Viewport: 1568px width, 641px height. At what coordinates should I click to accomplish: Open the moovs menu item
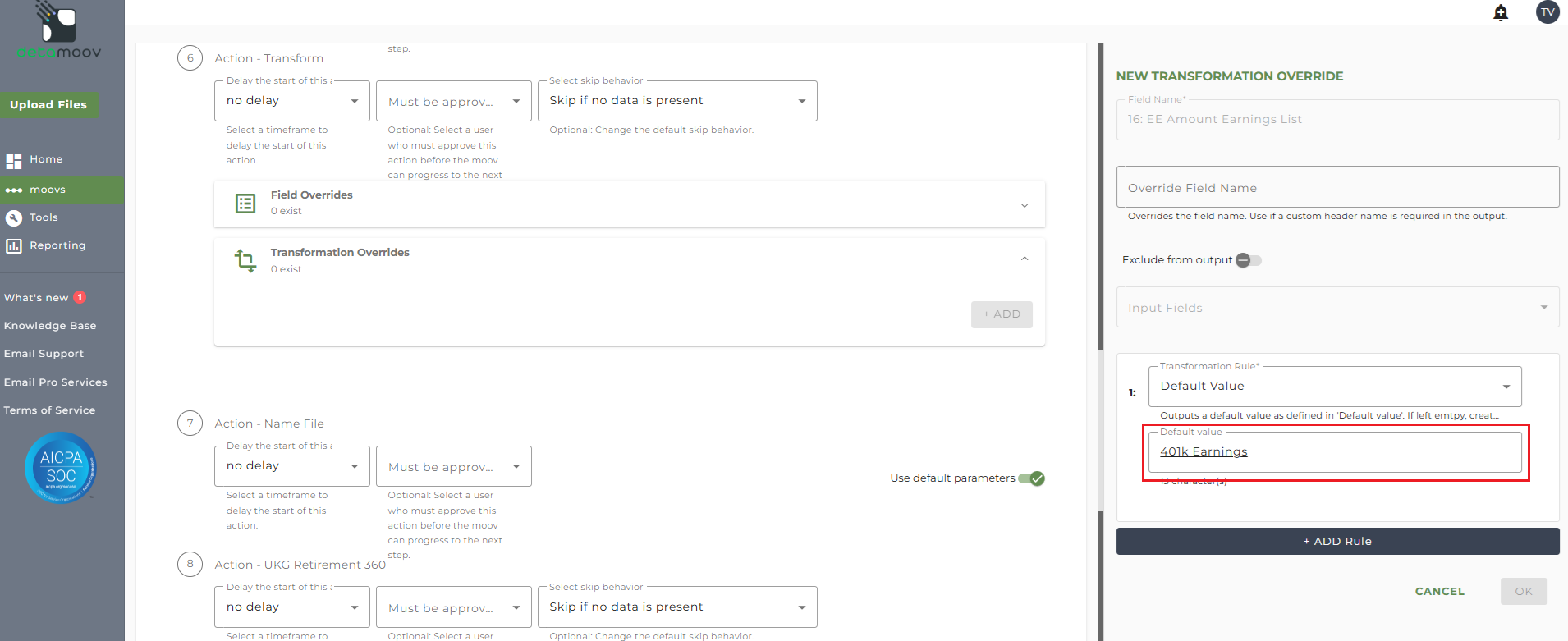48,190
